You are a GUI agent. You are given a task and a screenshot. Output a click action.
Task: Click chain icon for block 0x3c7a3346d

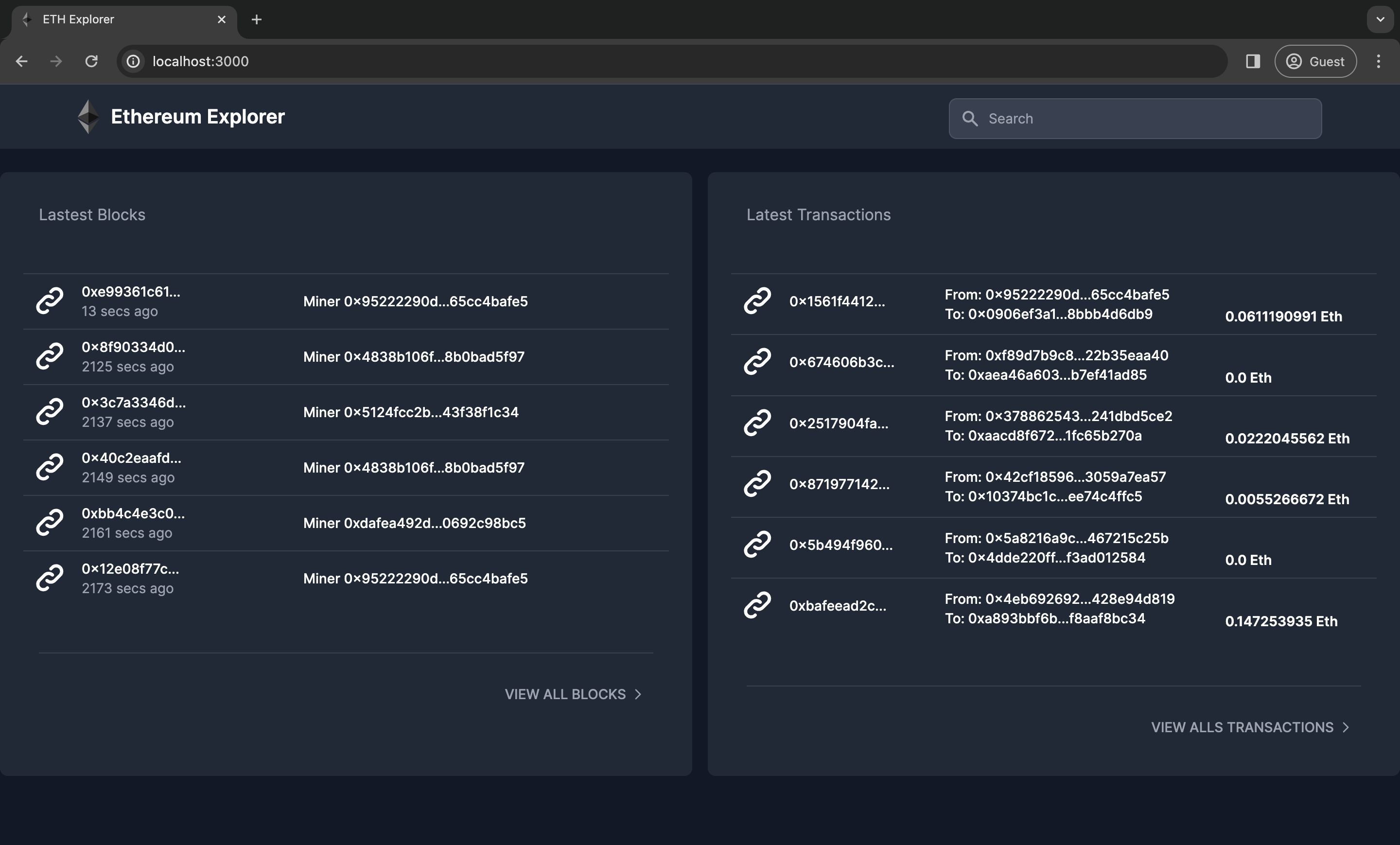(x=50, y=412)
